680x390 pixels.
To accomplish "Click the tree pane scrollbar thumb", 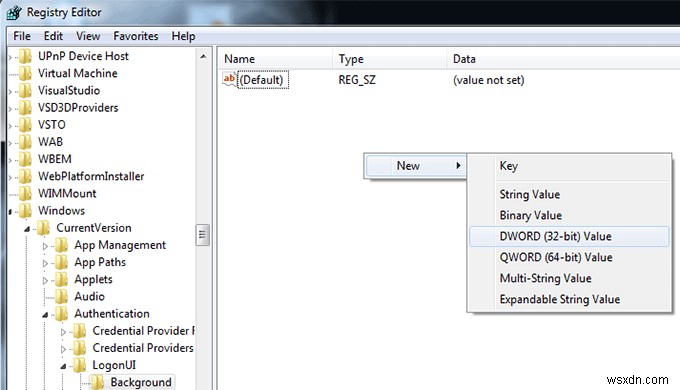I will point(203,235).
